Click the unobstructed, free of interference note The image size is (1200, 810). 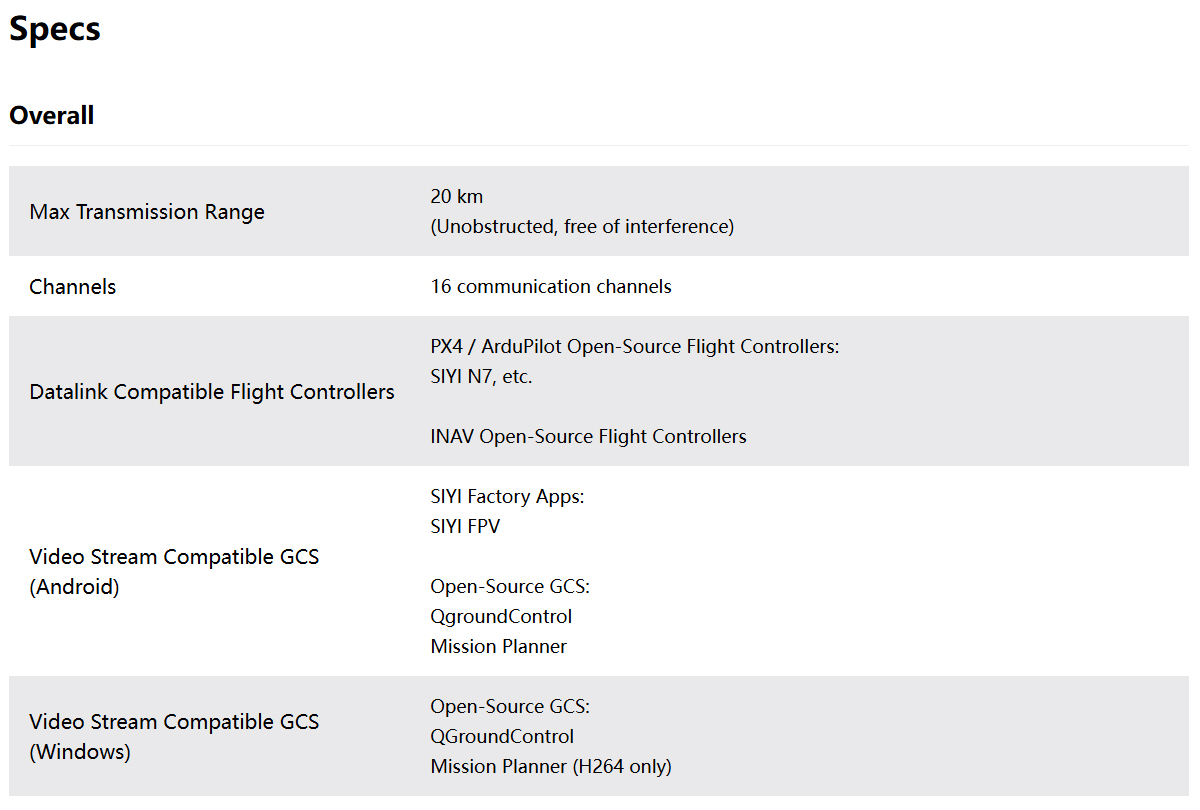(582, 226)
